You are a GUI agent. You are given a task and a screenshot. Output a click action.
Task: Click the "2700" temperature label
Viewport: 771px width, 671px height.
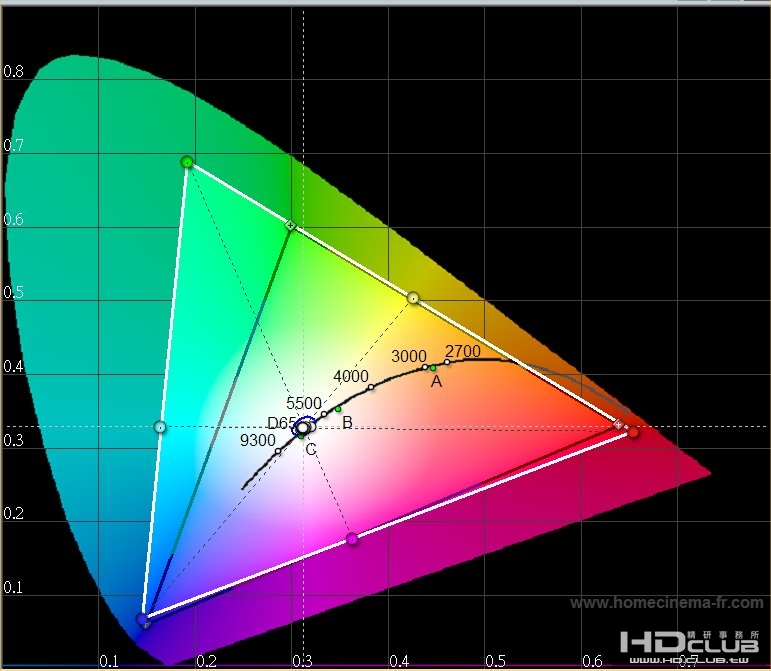click(463, 351)
